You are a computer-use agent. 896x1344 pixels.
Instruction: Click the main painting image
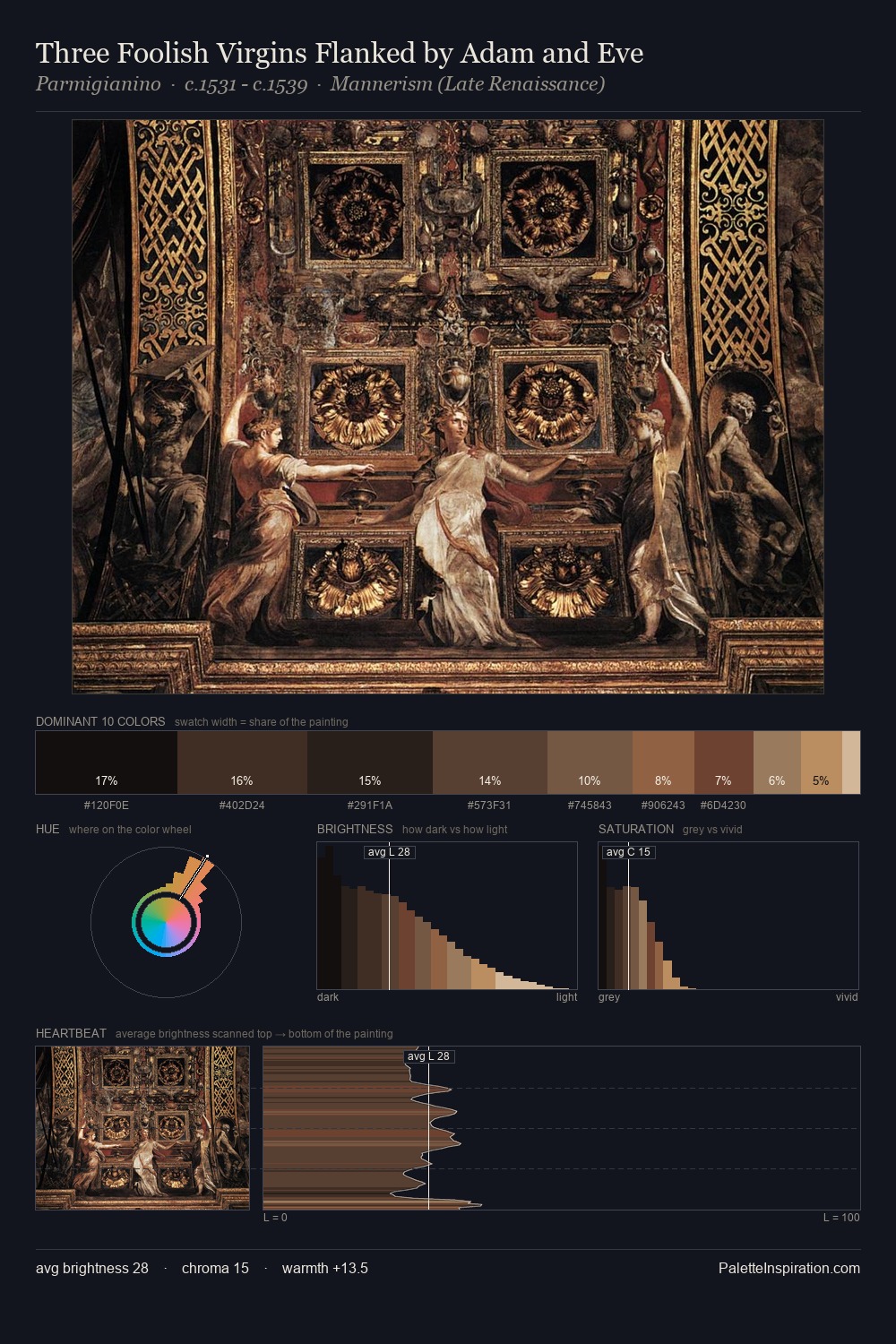448,407
